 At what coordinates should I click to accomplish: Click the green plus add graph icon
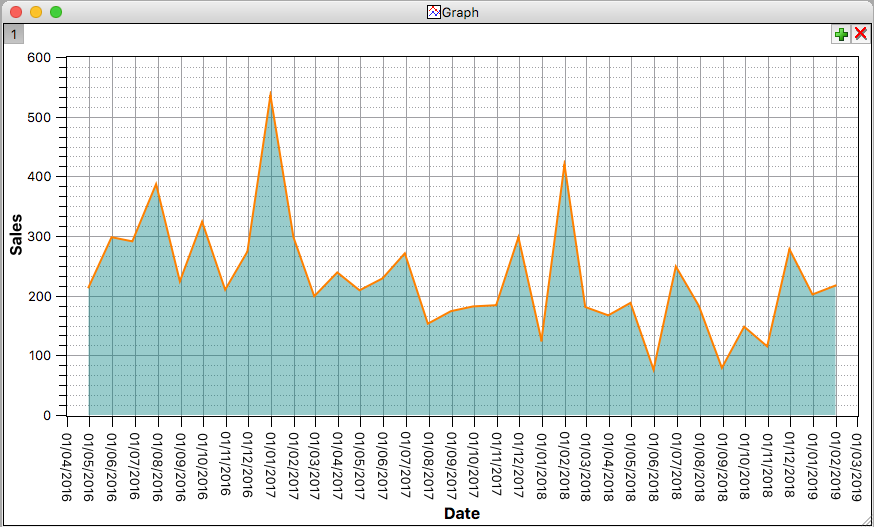pyautogui.click(x=841, y=35)
